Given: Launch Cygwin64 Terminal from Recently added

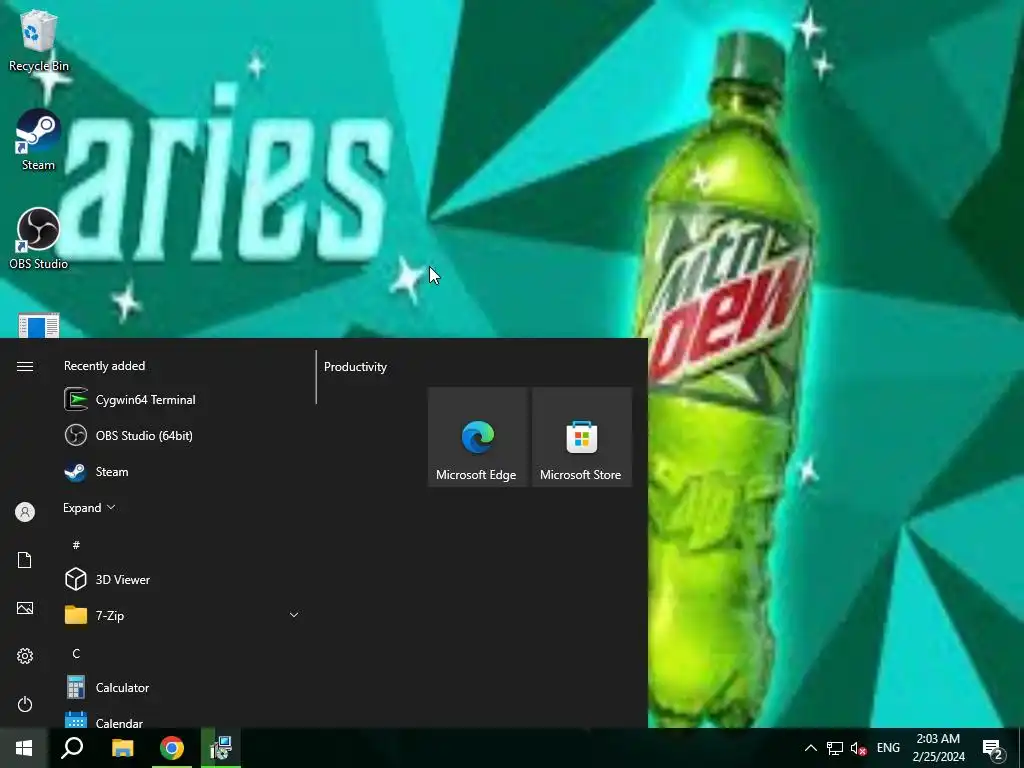Looking at the screenshot, I should (x=183, y=400).
